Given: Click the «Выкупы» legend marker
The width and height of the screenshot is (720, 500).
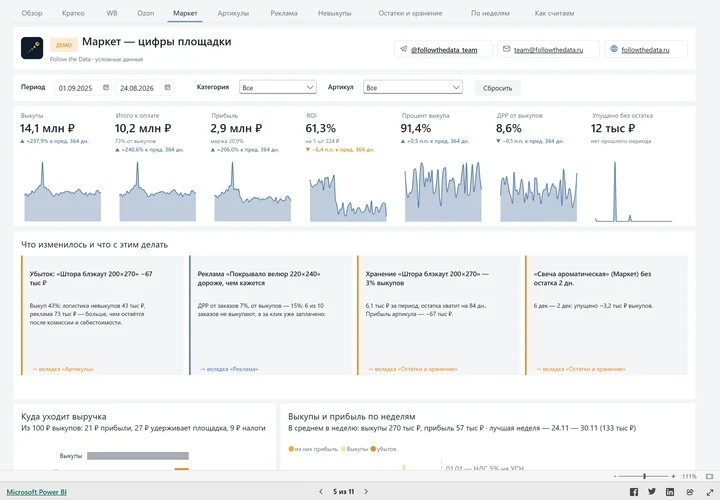Looking at the screenshot, I should click(x=343, y=449).
